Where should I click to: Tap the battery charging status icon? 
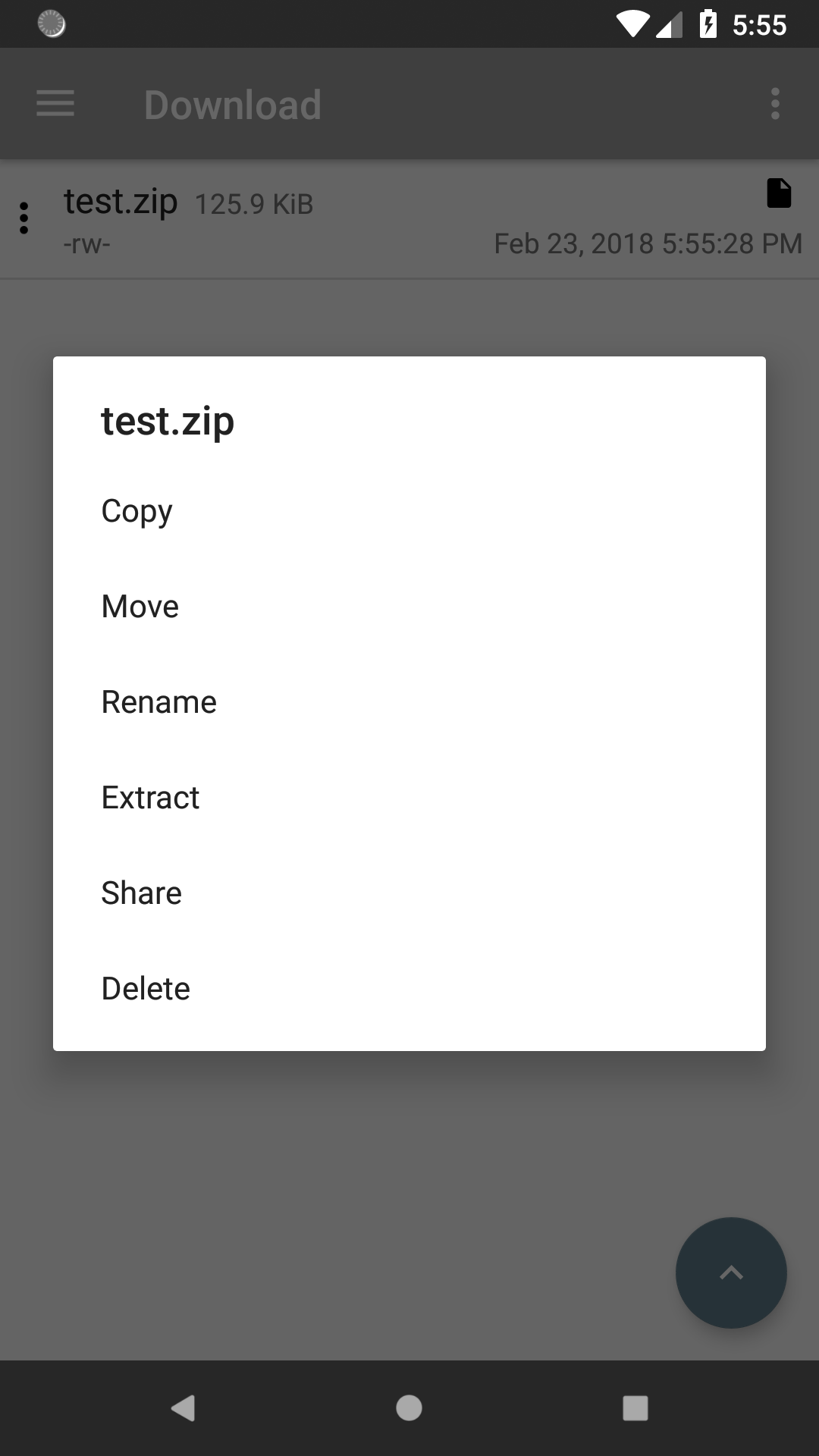pos(708,24)
